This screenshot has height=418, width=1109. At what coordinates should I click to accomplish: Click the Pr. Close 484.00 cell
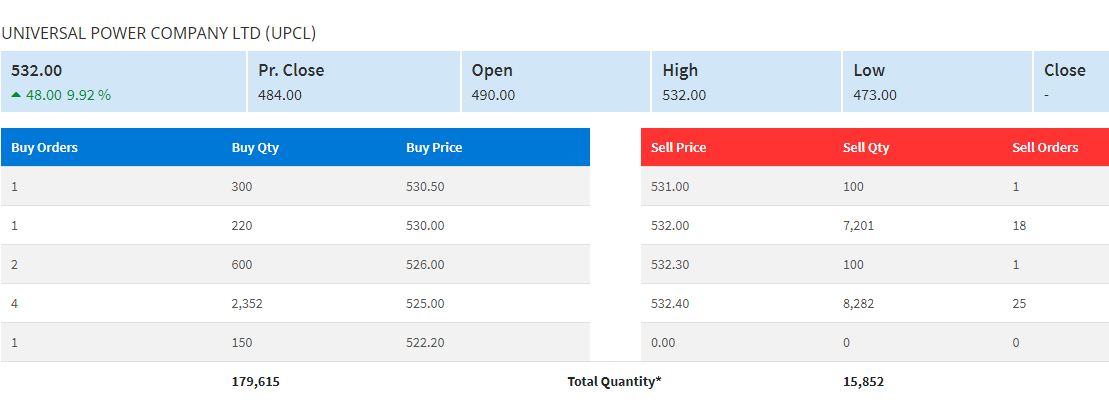coord(354,81)
